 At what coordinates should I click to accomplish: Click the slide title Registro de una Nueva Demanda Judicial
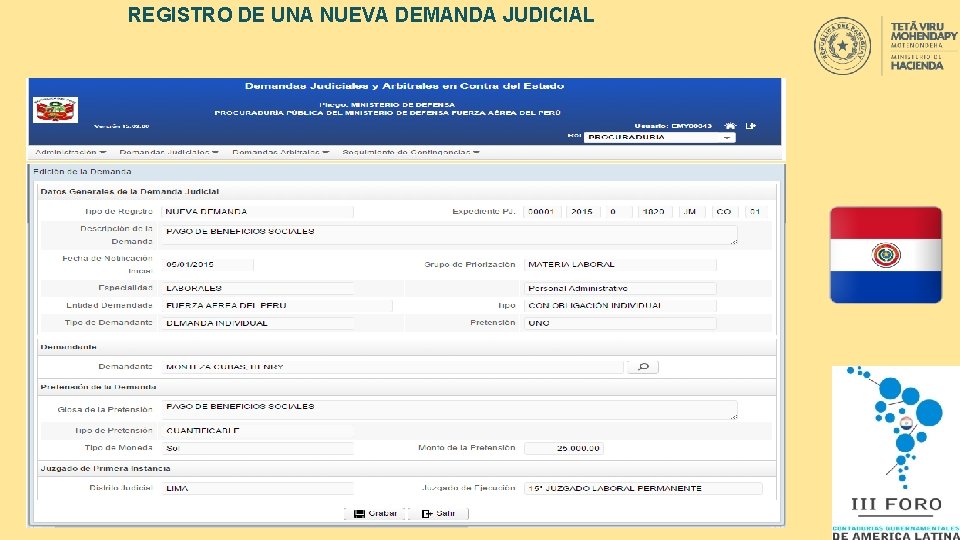tap(361, 15)
